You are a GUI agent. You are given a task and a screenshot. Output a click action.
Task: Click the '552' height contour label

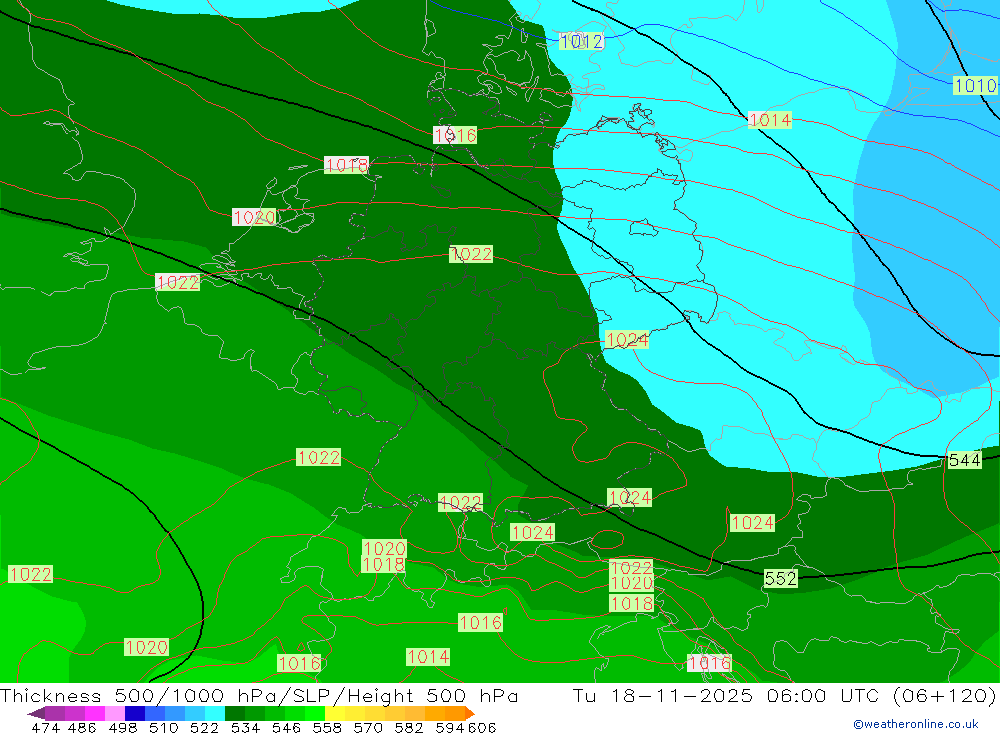[x=781, y=579]
